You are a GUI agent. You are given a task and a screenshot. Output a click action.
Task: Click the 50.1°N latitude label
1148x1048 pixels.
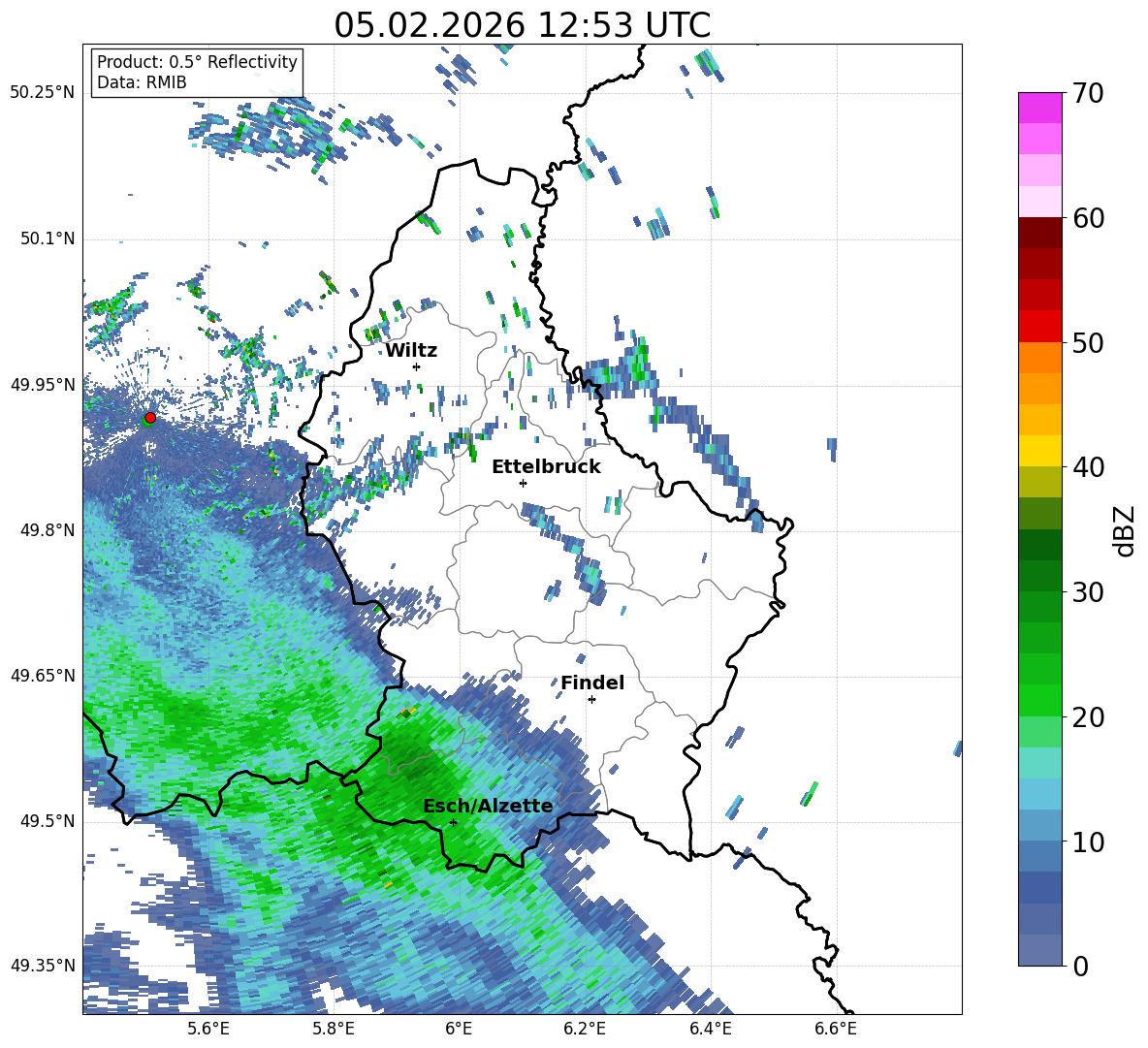[x=47, y=238]
